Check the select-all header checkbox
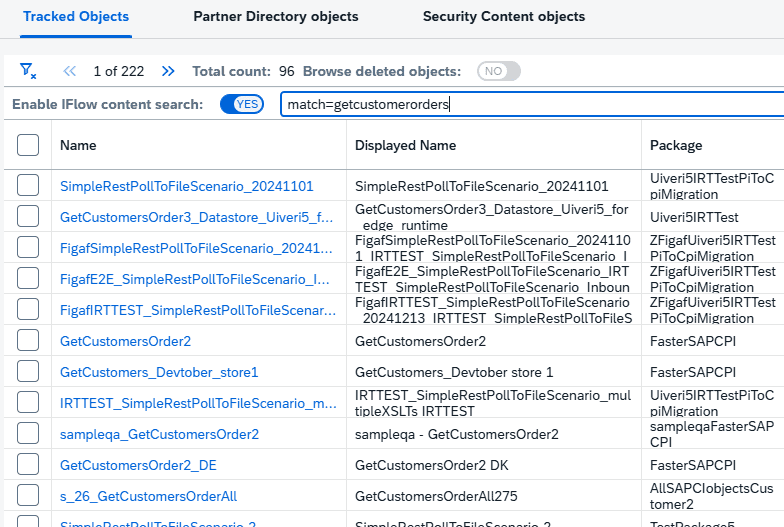Image resolution: width=784 pixels, height=527 pixels. point(28,145)
